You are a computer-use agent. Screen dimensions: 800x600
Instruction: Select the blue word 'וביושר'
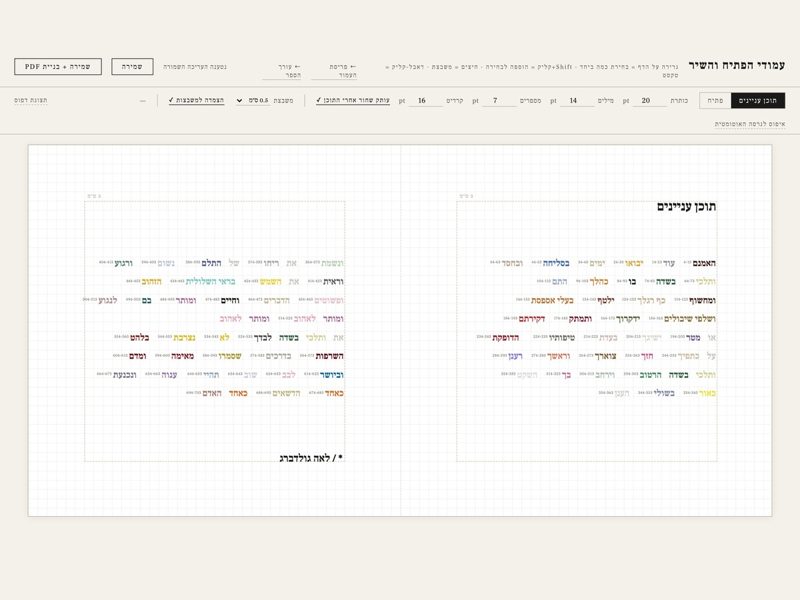pos(332,375)
